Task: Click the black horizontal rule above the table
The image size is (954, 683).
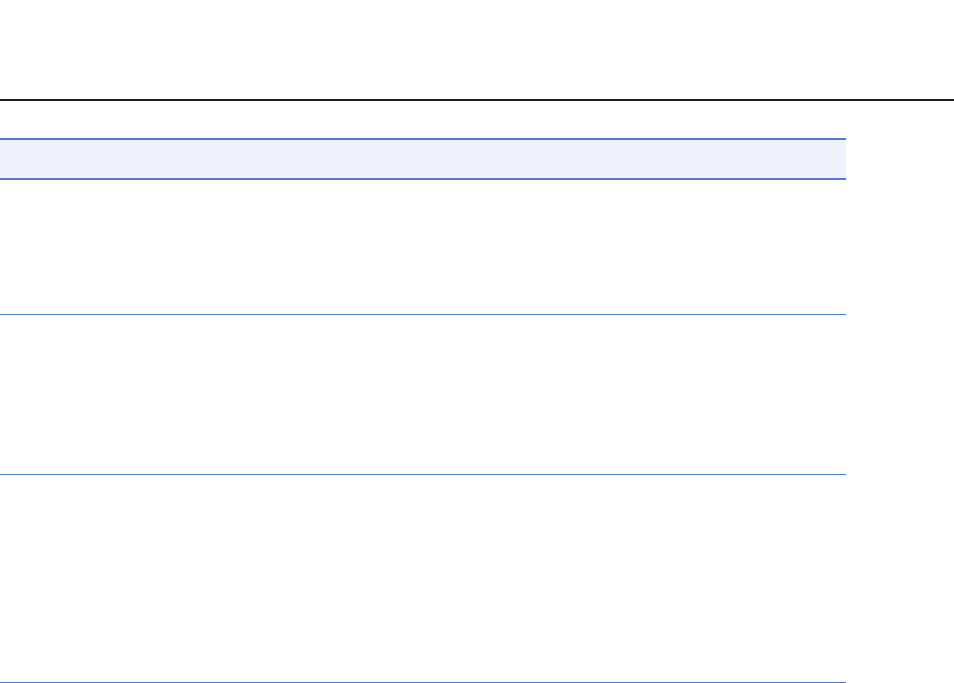Action: [477, 100]
